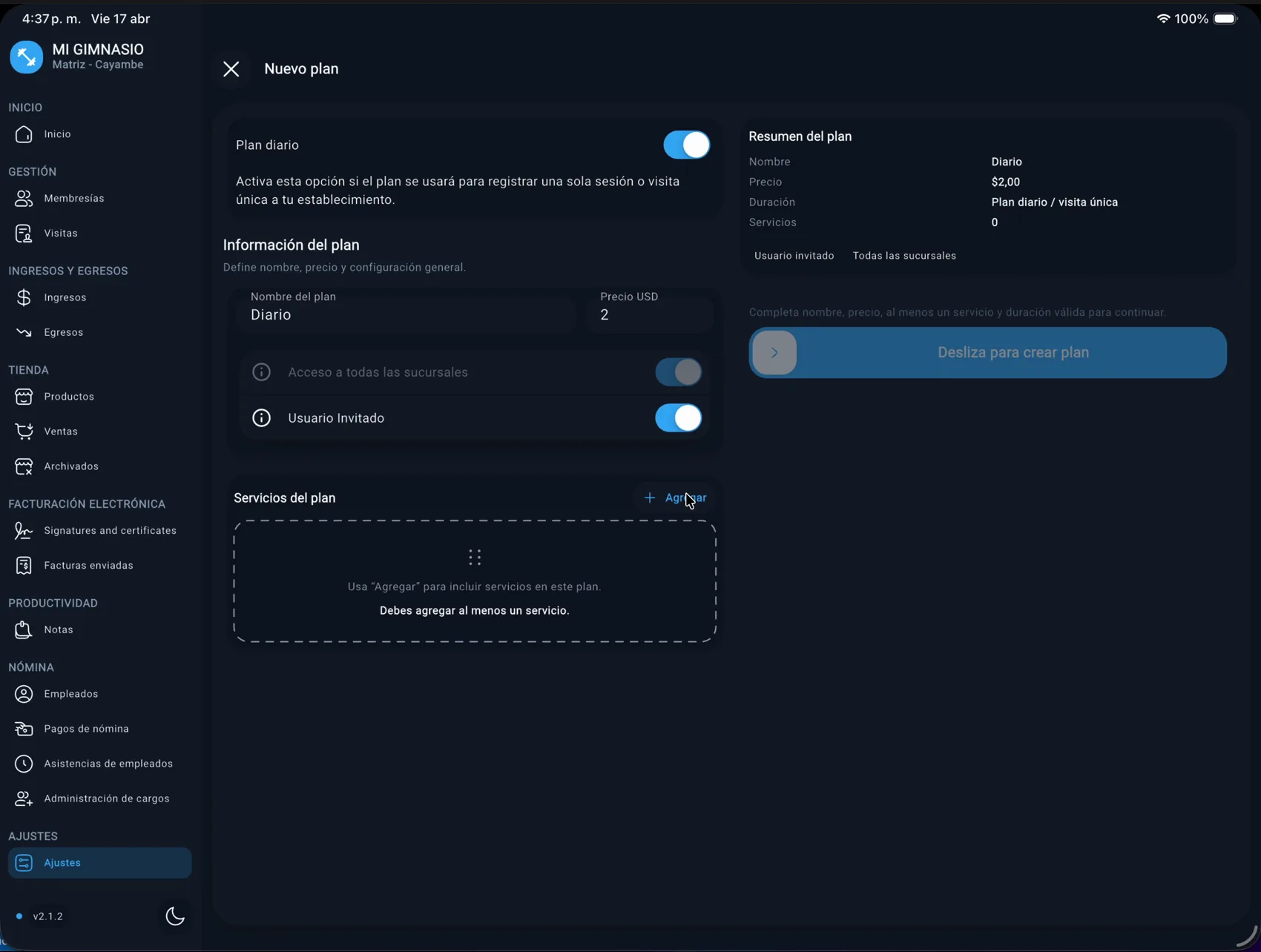1261x952 pixels.
Task: Click the Nombre del plan field
Action: [406, 314]
